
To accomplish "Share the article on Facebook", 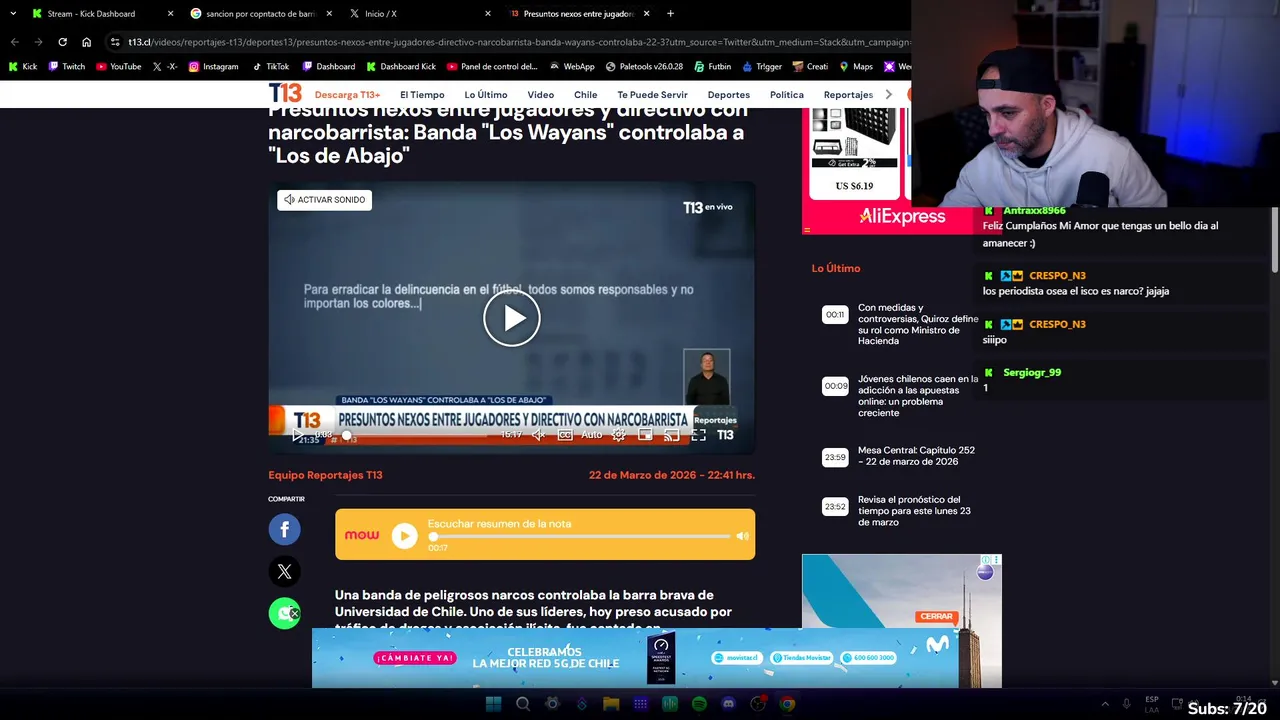I will point(284,529).
